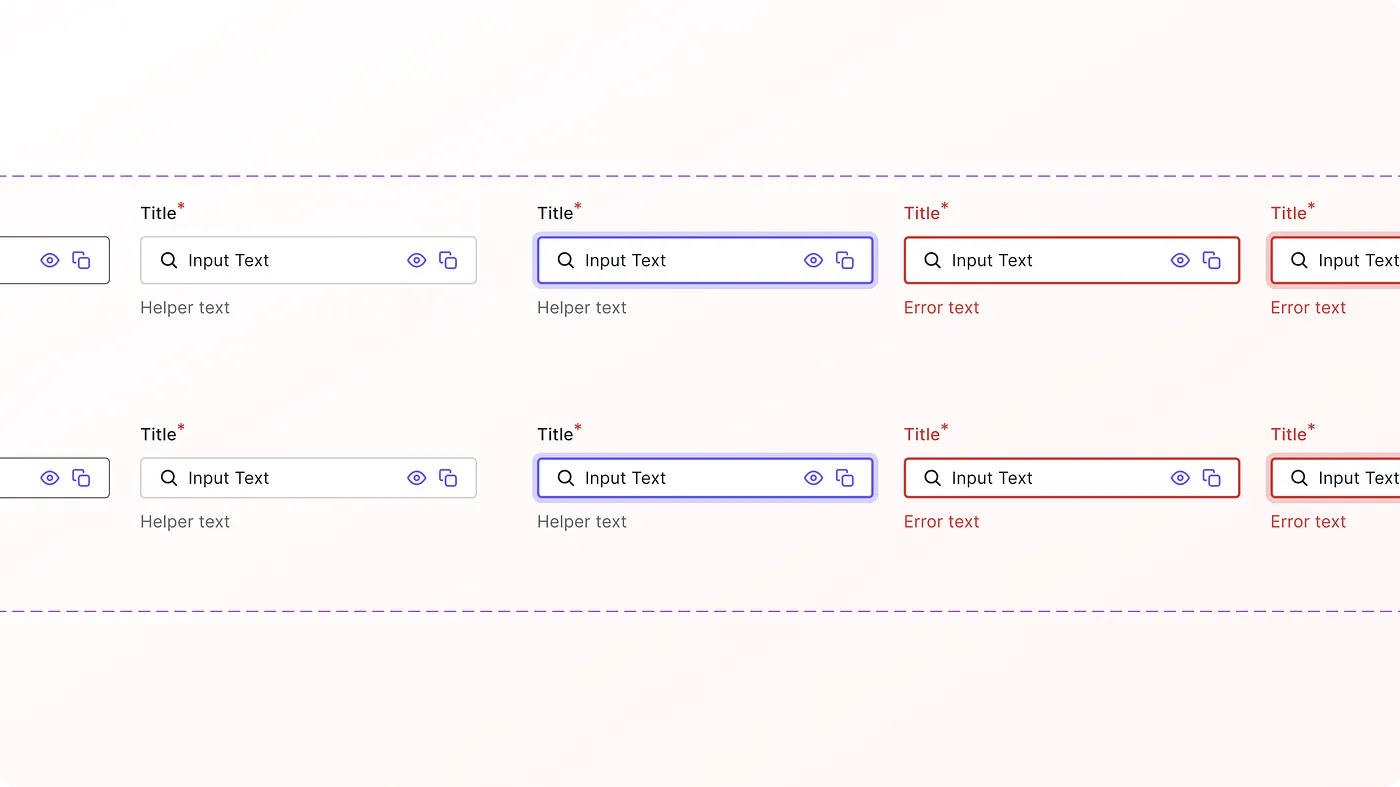Click search icon in bottom-row blue focused field
The image size is (1400, 787).
[x=566, y=478]
